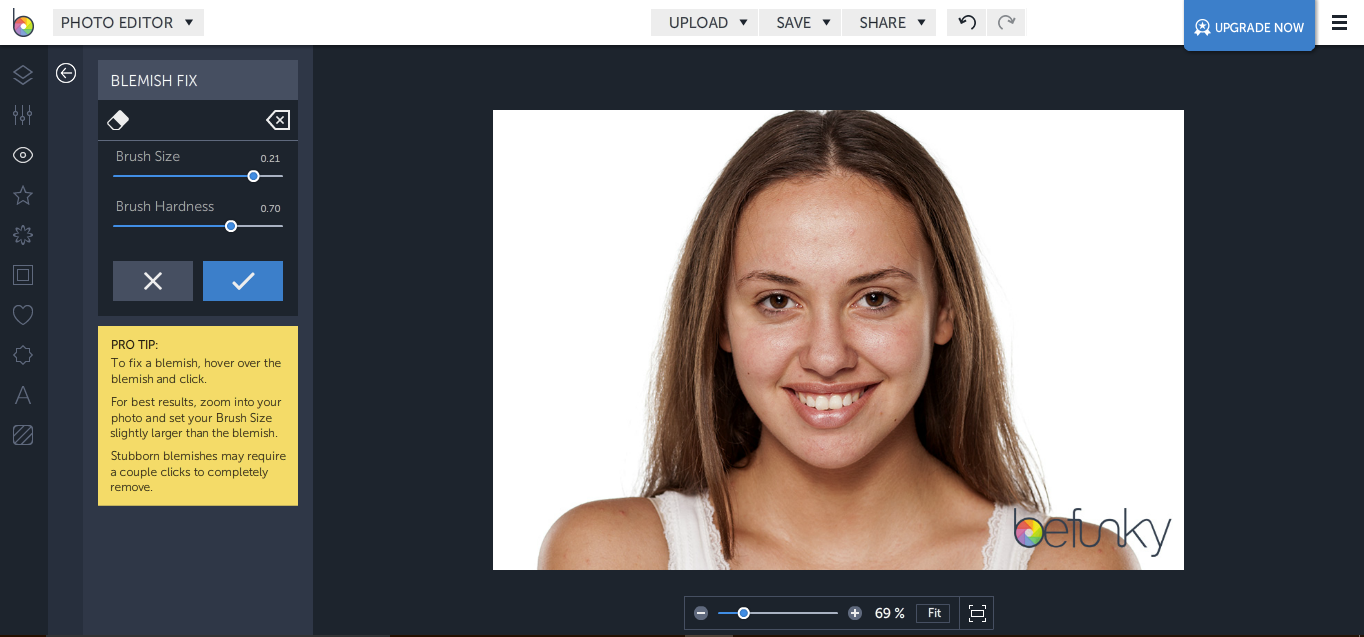Screen dimensions: 1364x637
Task: Open the Frames square icon
Action: pyautogui.click(x=23, y=275)
